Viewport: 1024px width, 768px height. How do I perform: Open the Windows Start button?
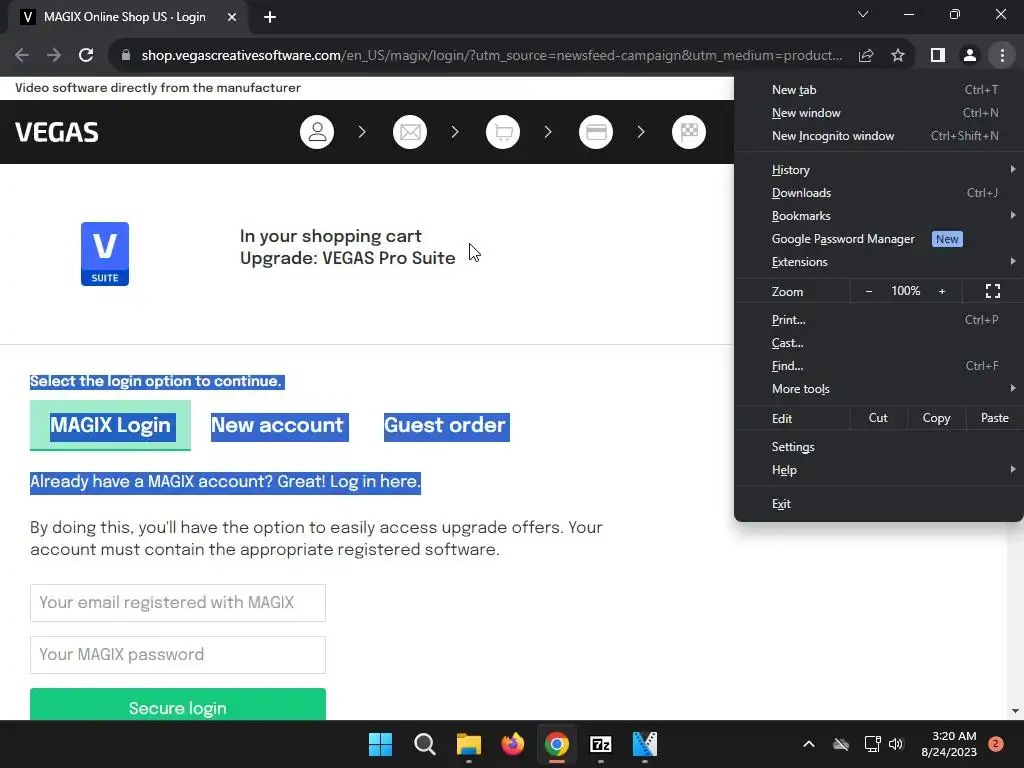(x=381, y=744)
